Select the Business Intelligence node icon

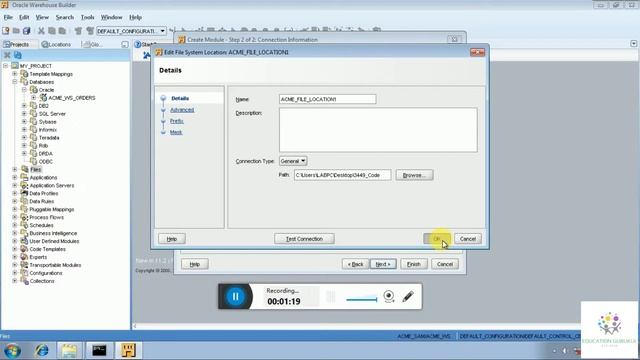coord(24,233)
